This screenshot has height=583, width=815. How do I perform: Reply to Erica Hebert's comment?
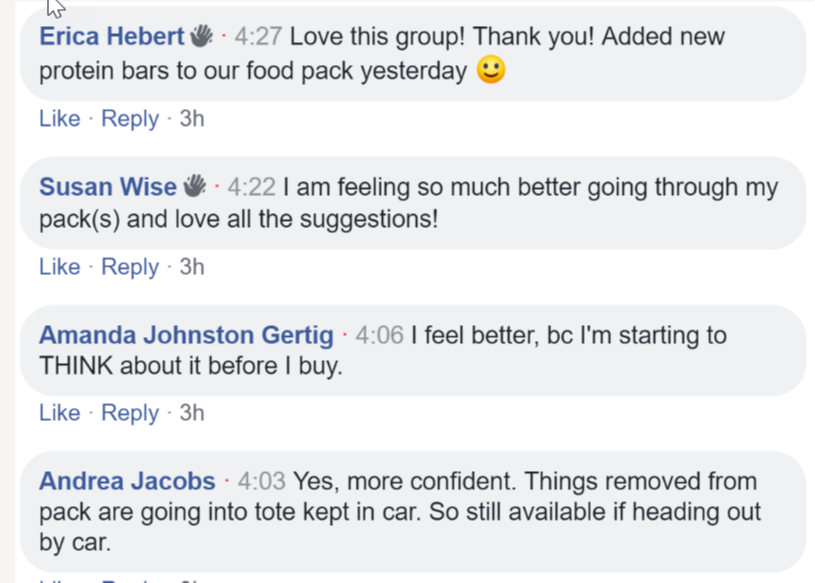[x=130, y=118]
